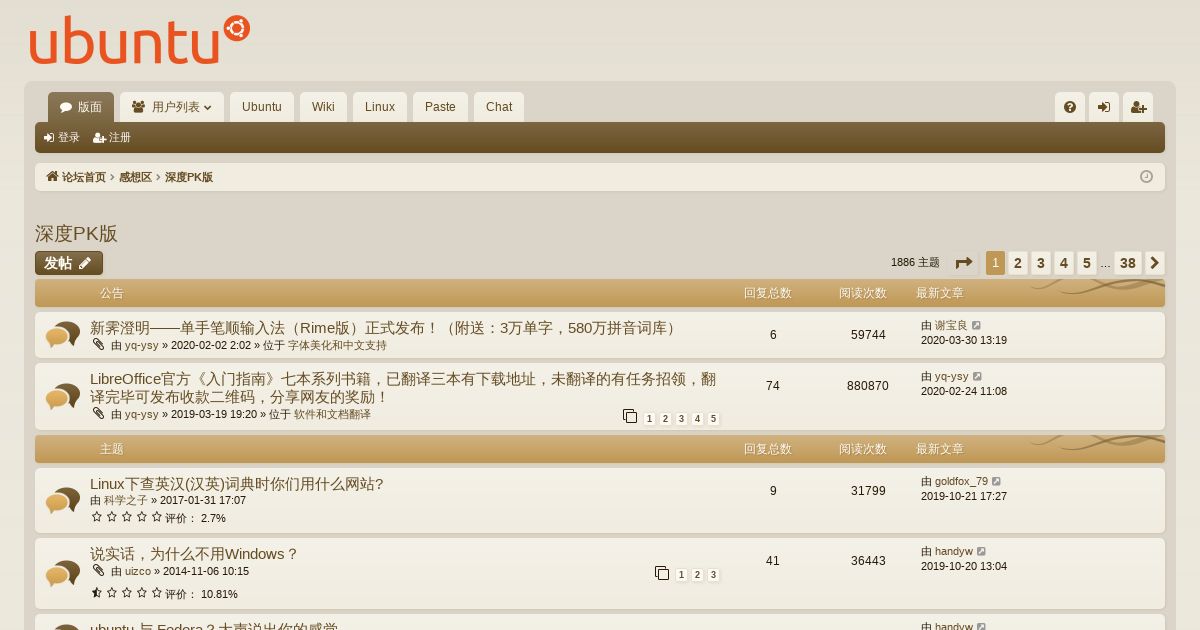Go to page 5 of topics
The width and height of the screenshot is (1200, 630).
[1087, 263]
